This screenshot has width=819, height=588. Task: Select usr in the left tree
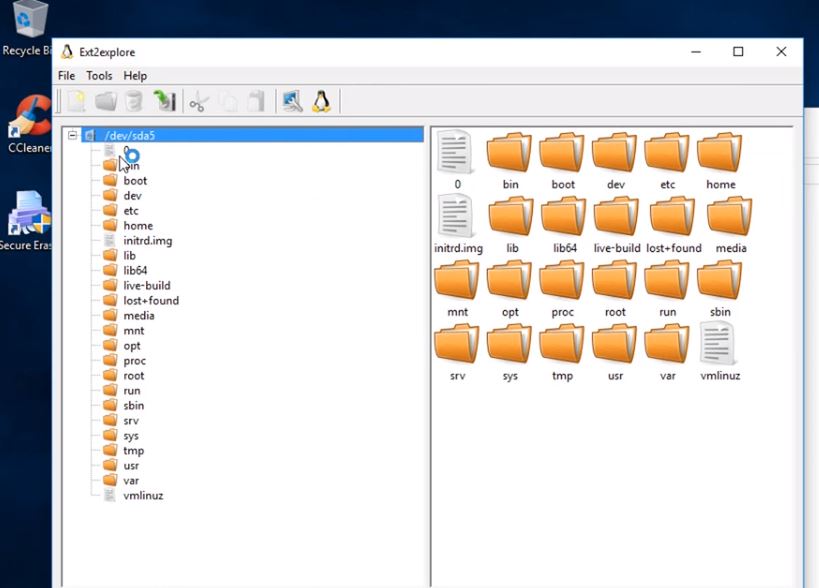pyautogui.click(x=131, y=466)
